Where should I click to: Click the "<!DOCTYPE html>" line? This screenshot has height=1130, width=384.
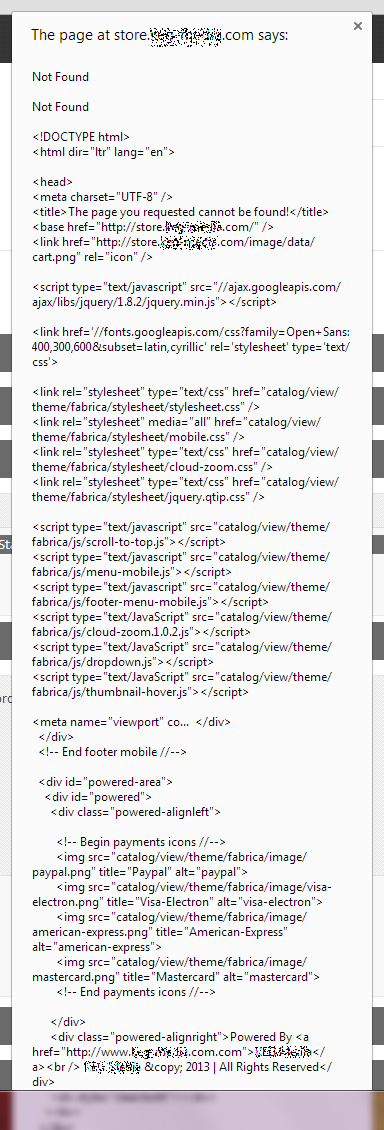tap(81, 136)
